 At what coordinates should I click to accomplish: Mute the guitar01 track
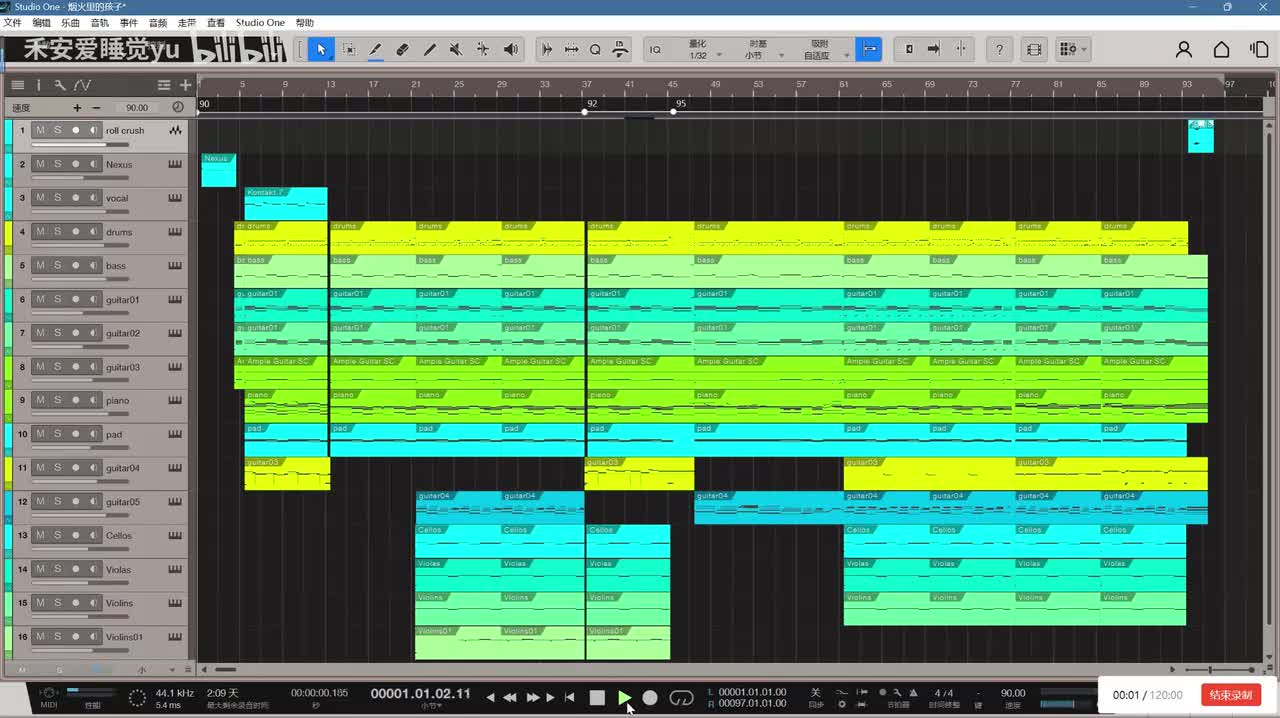[40, 299]
